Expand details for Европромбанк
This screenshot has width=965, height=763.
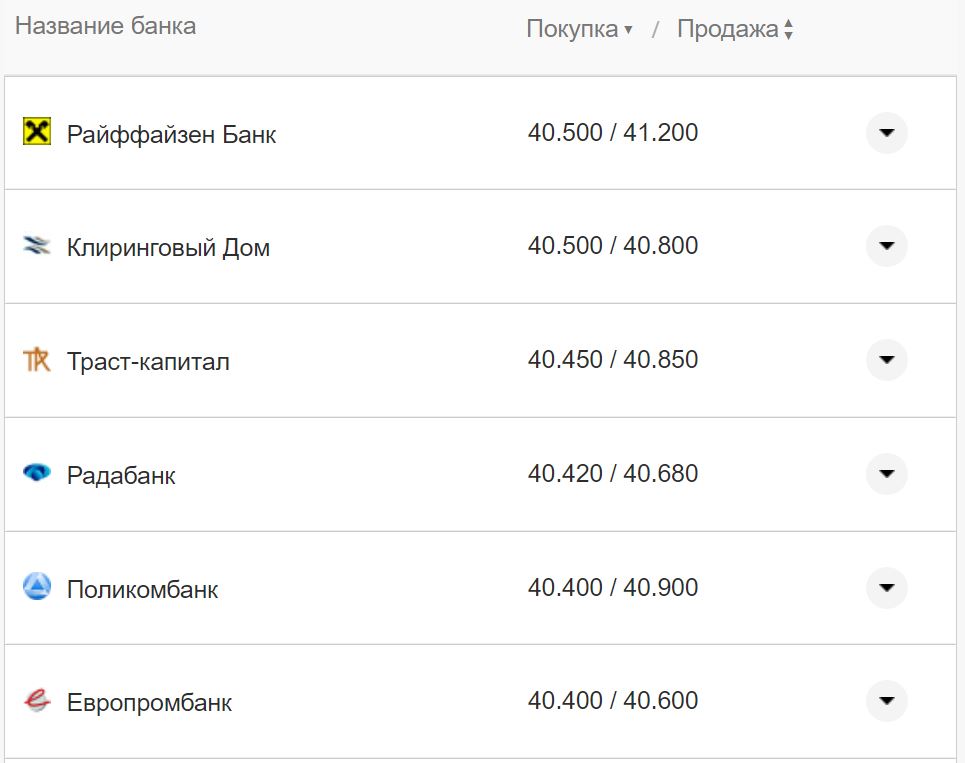click(886, 702)
